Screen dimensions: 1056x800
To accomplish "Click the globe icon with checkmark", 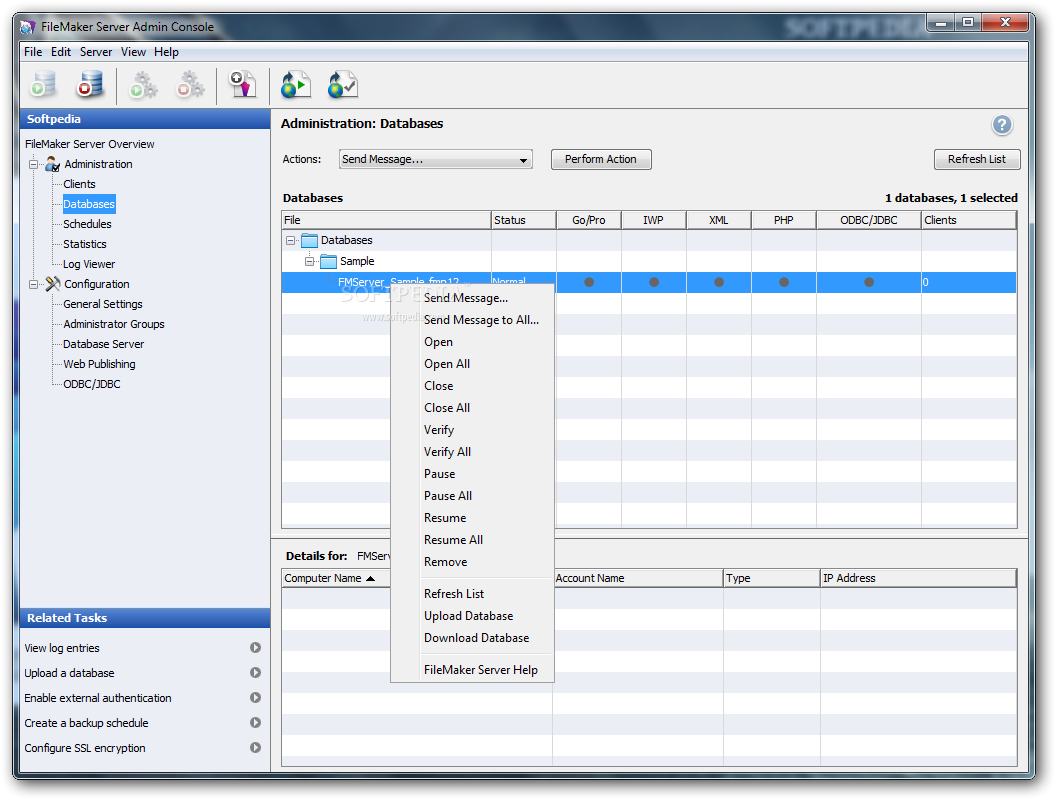I will pyautogui.click(x=343, y=86).
